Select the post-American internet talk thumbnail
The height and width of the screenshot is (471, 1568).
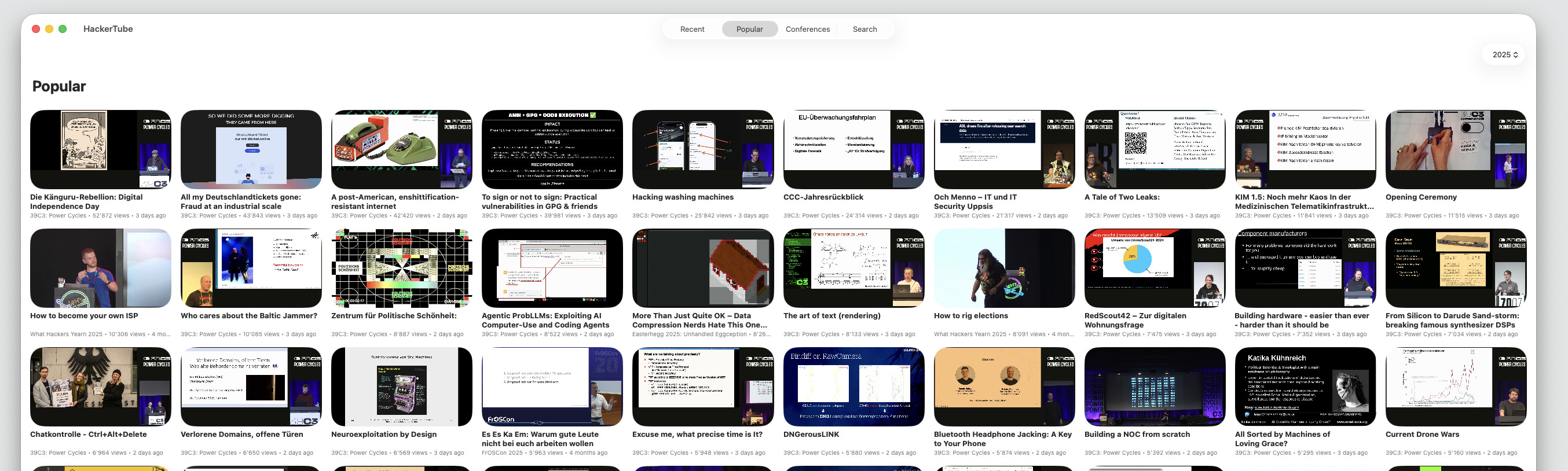pos(402,149)
